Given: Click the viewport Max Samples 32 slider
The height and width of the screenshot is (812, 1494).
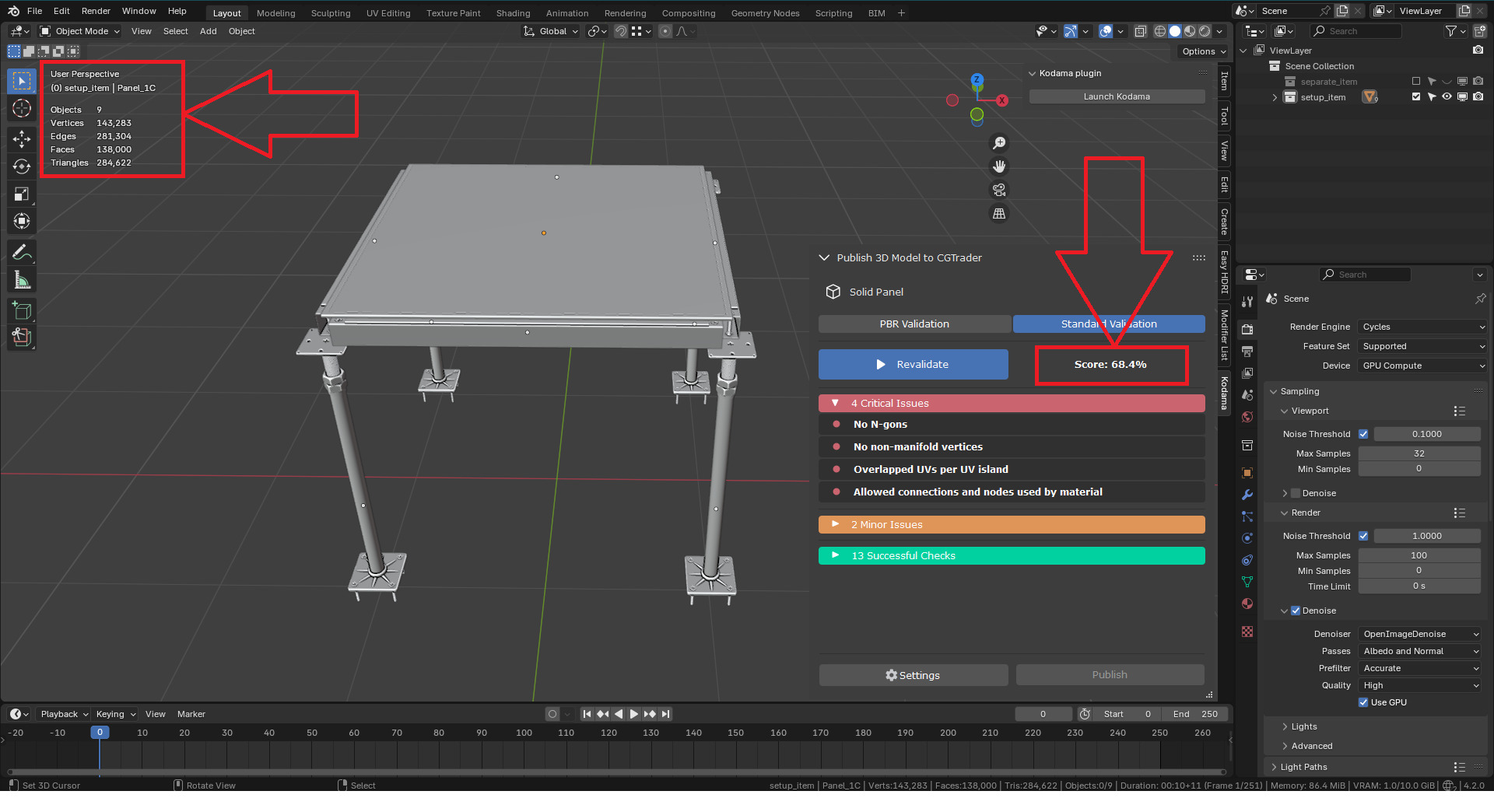Looking at the screenshot, I should 1419,453.
